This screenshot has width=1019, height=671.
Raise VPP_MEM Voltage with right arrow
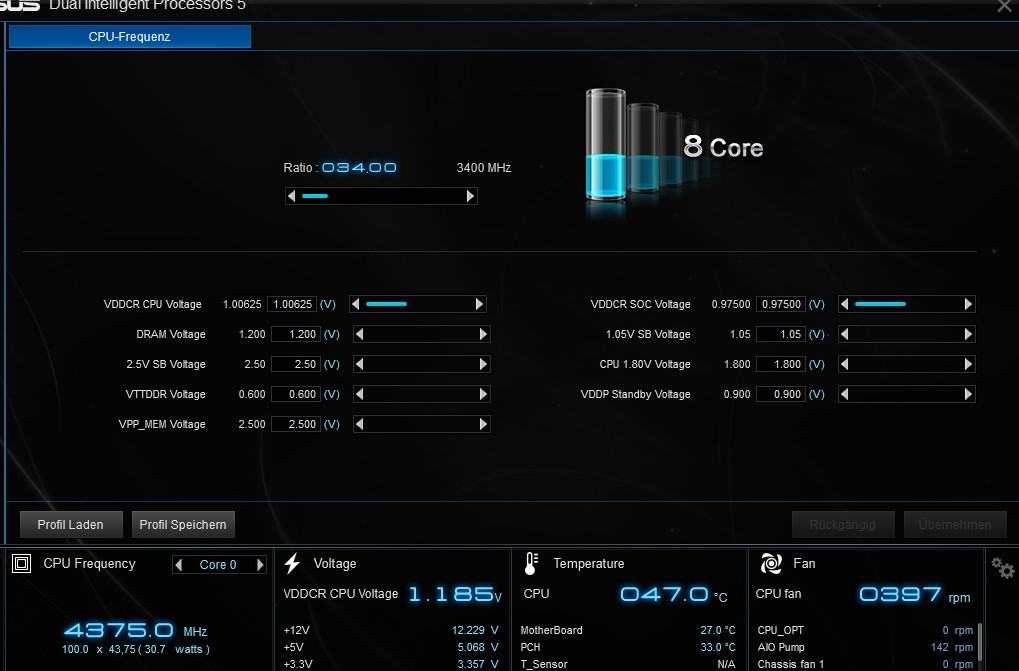click(x=483, y=424)
